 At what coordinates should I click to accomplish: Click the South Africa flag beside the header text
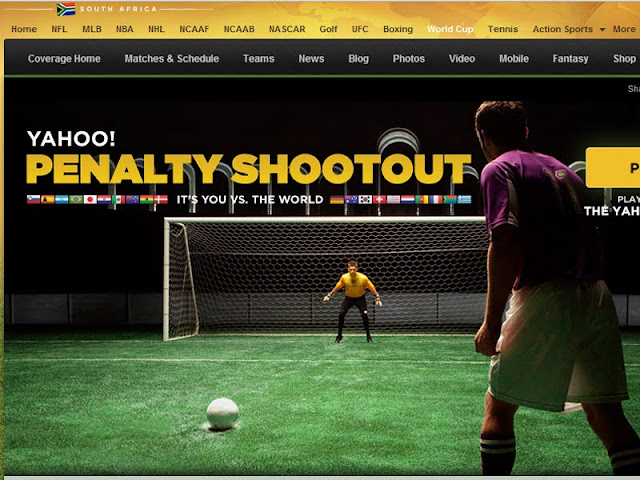(x=66, y=9)
